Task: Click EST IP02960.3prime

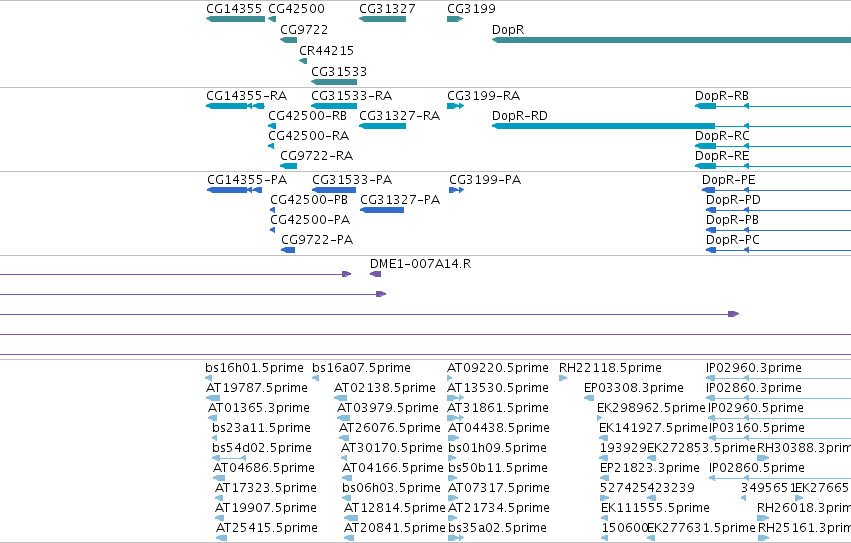Action: pos(778,378)
